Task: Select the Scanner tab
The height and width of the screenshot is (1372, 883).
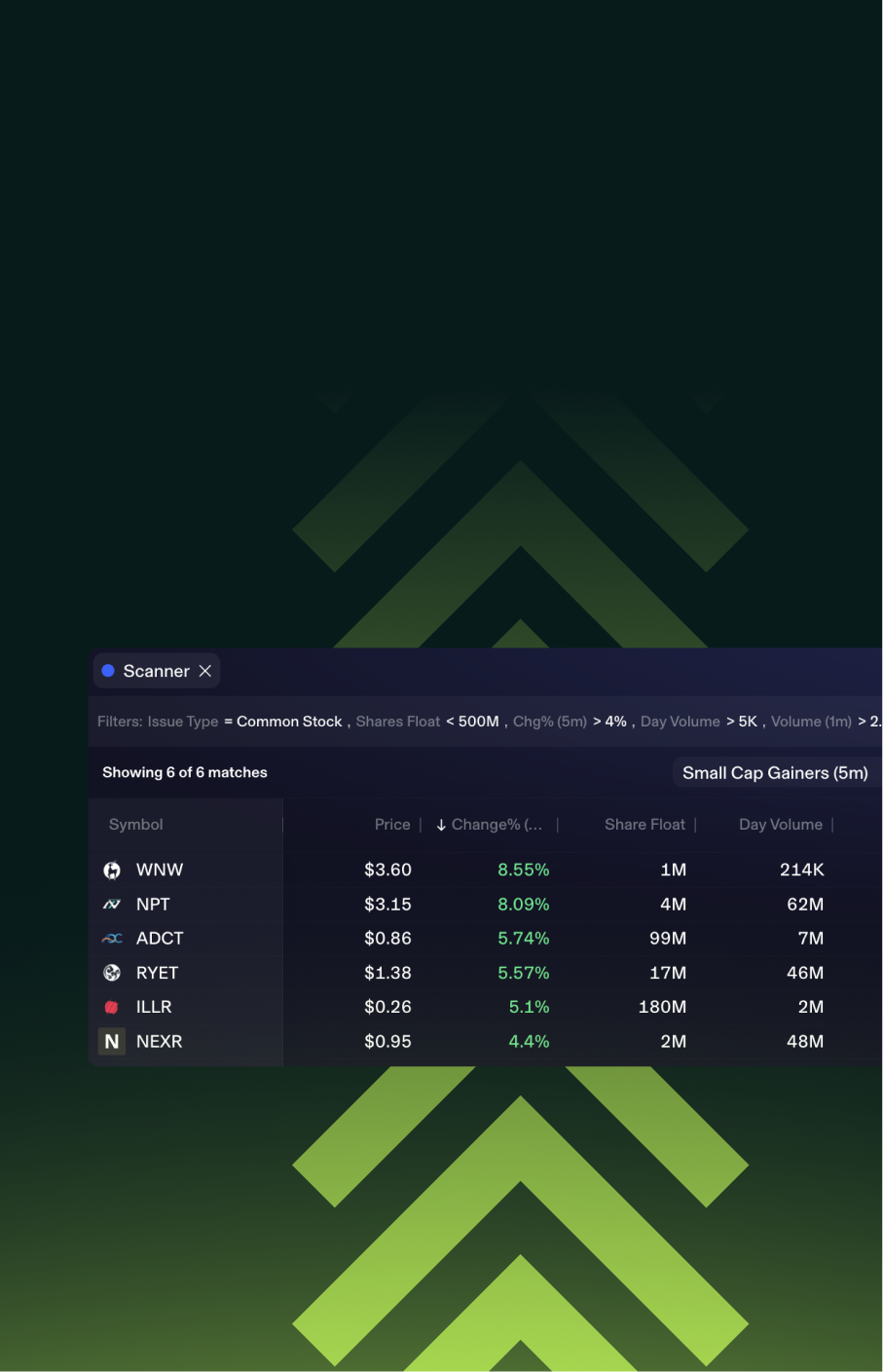Action: pyautogui.click(x=157, y=671)
